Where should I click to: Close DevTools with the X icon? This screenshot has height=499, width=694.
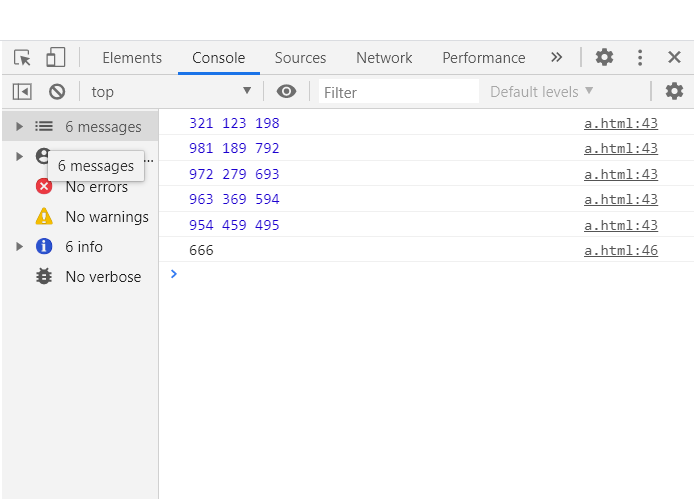tap(674, 57)
